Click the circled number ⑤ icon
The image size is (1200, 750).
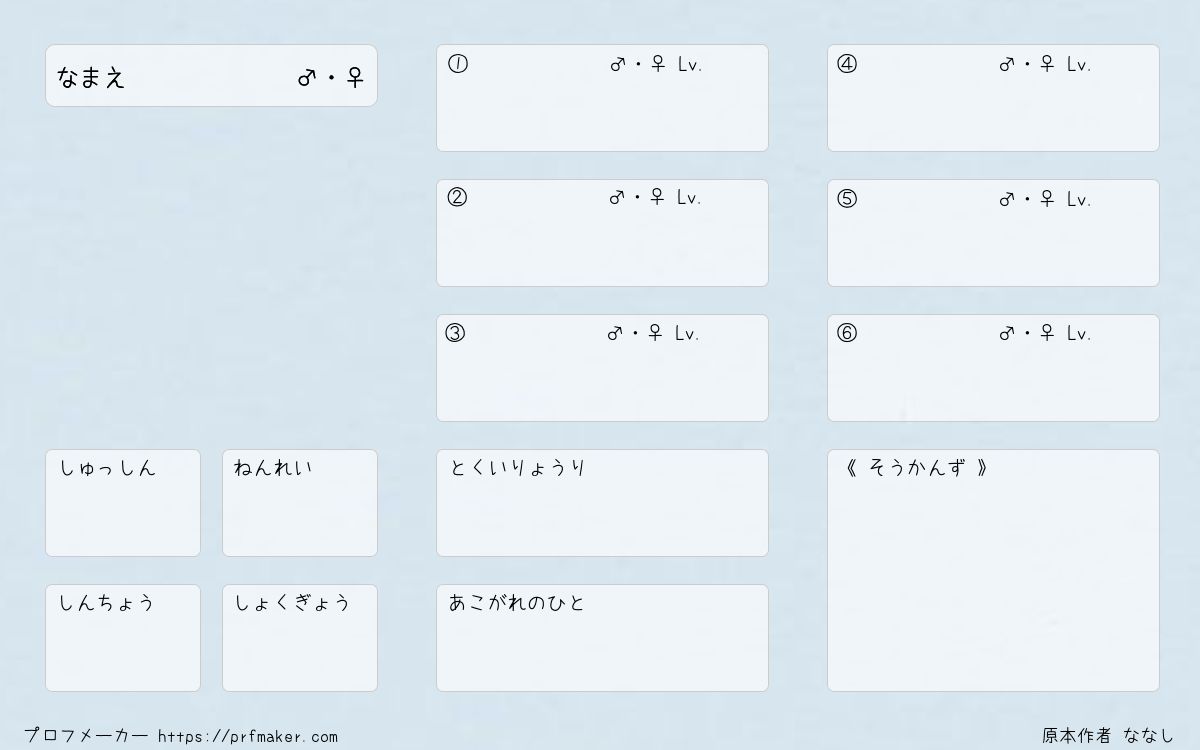click(847, 199)
